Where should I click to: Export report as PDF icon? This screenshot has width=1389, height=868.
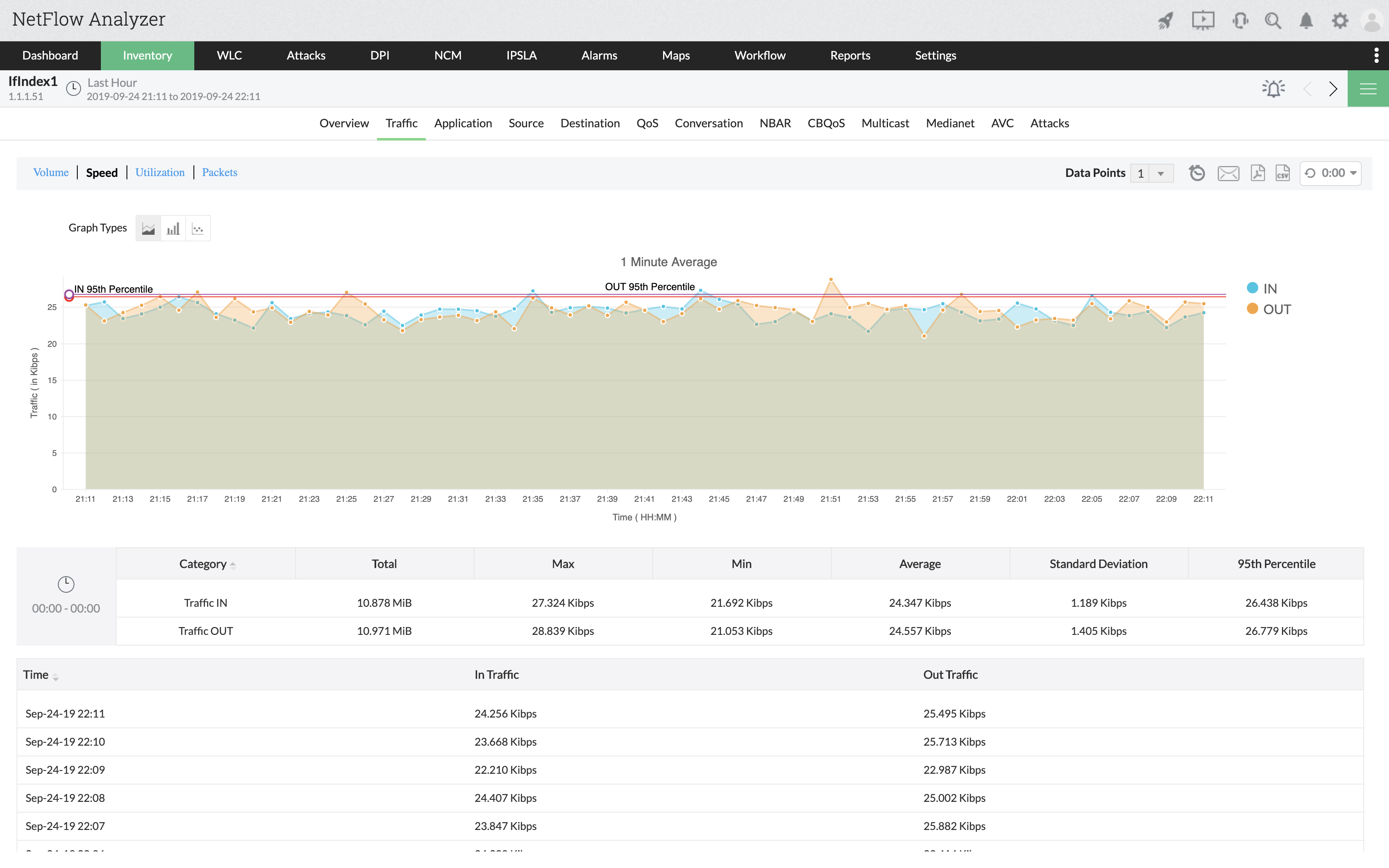tap(1258, 173)
